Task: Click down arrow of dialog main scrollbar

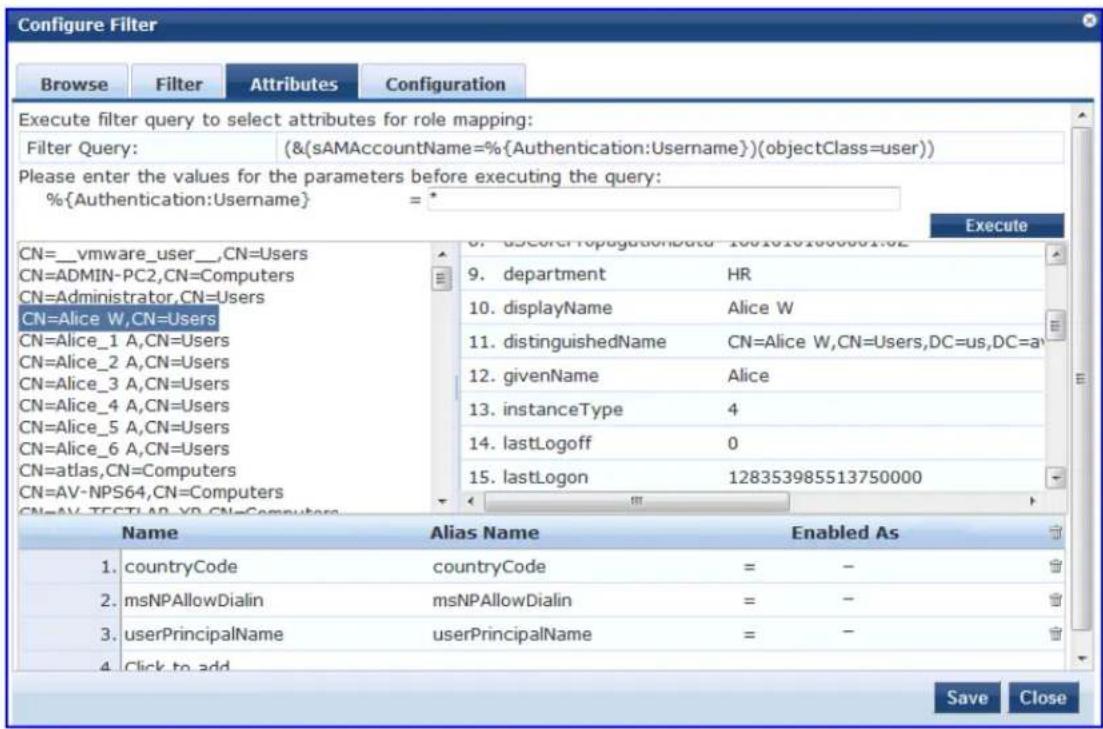Action: tap(1082, 659)
